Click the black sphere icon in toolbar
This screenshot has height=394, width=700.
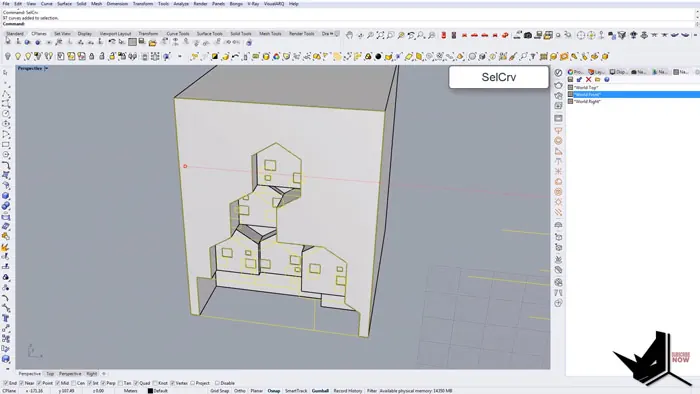coord(378,56)
